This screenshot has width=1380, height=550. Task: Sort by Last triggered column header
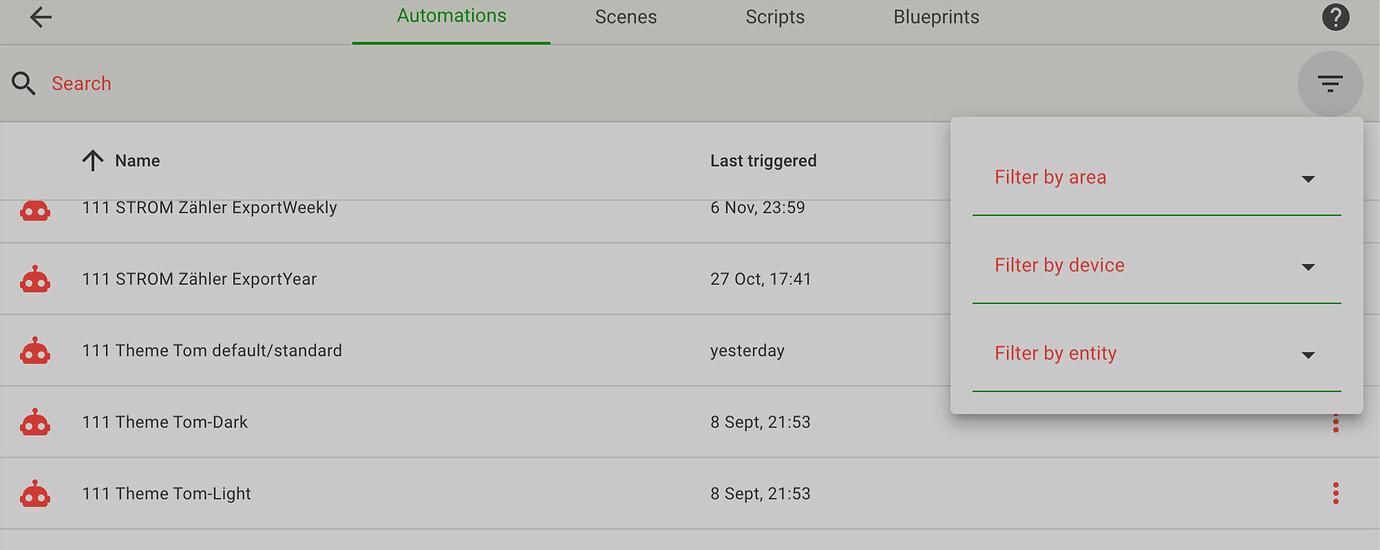[763, 161]
